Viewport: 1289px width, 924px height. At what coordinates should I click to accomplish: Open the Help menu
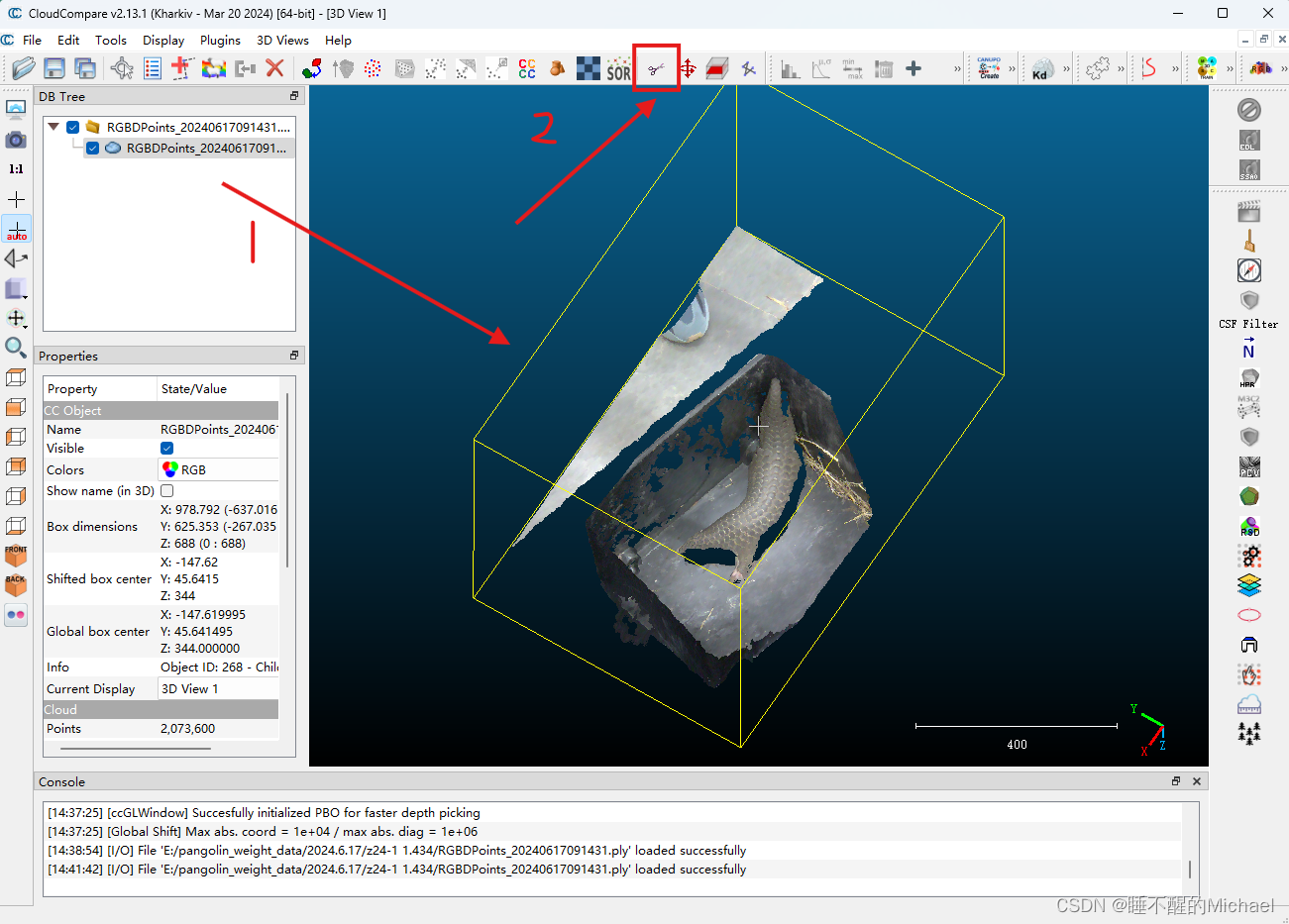point(338,40)
